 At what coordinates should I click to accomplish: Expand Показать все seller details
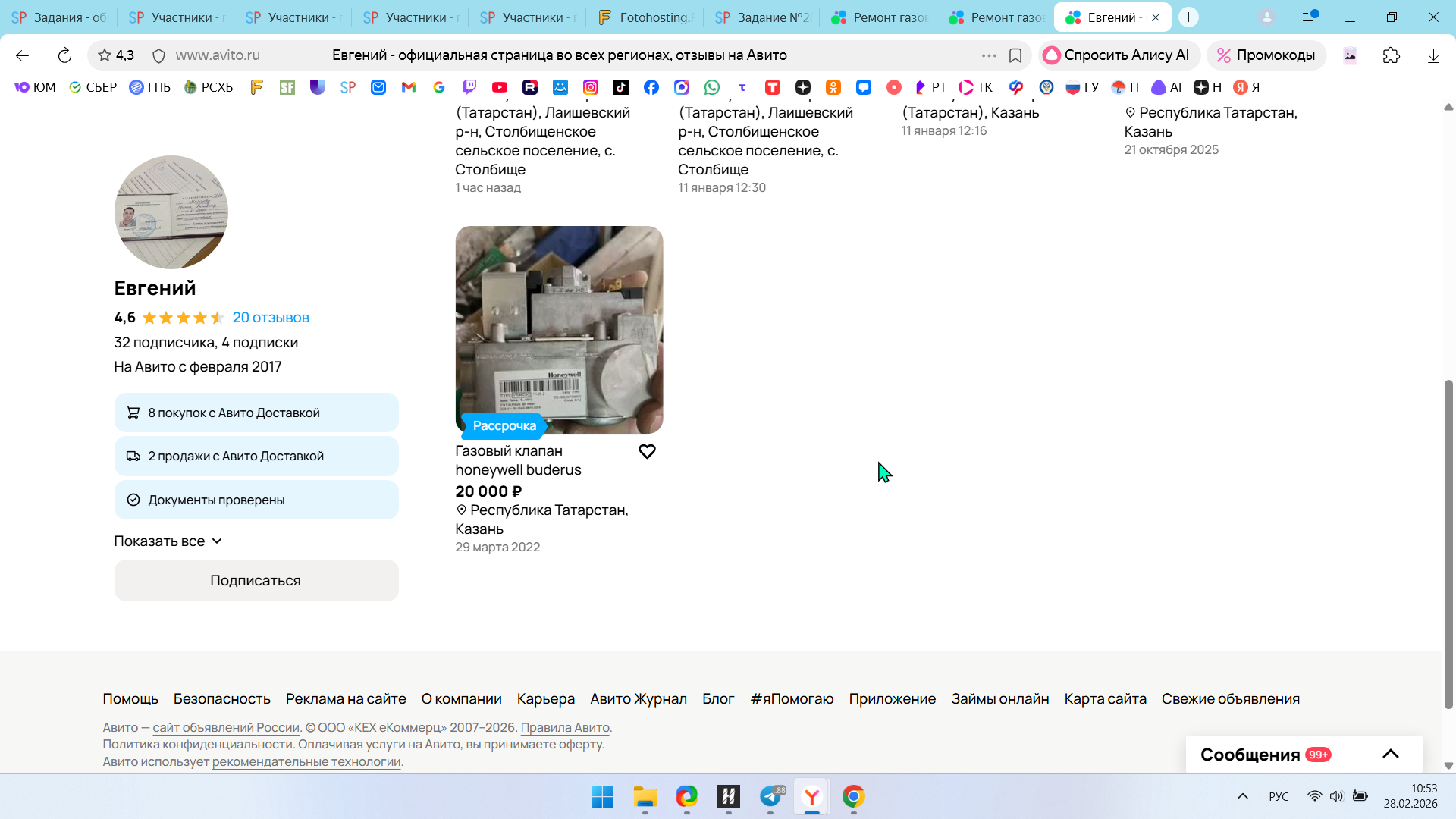pos(168,541)
